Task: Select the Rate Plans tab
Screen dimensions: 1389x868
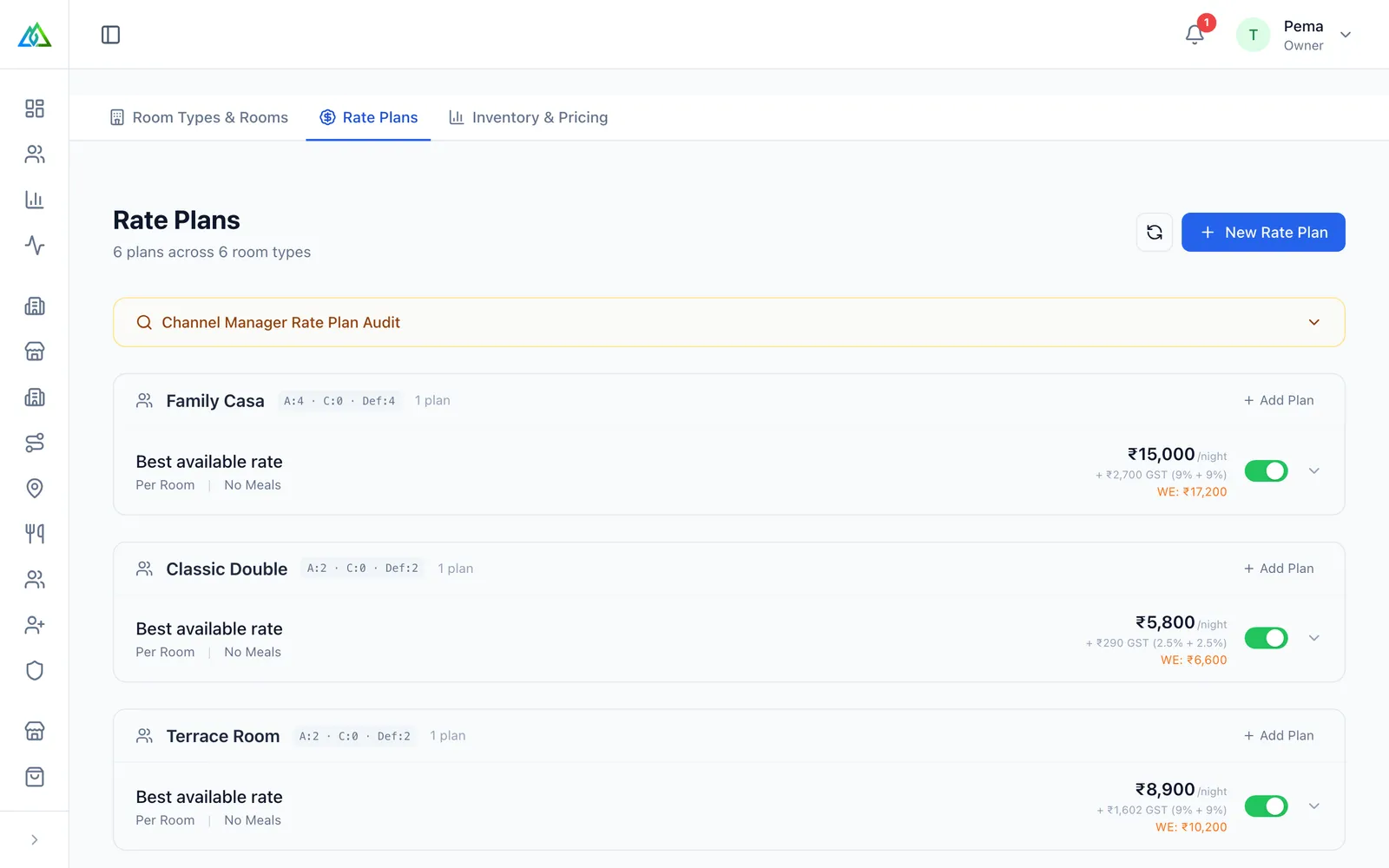Action: pos(368,117)
